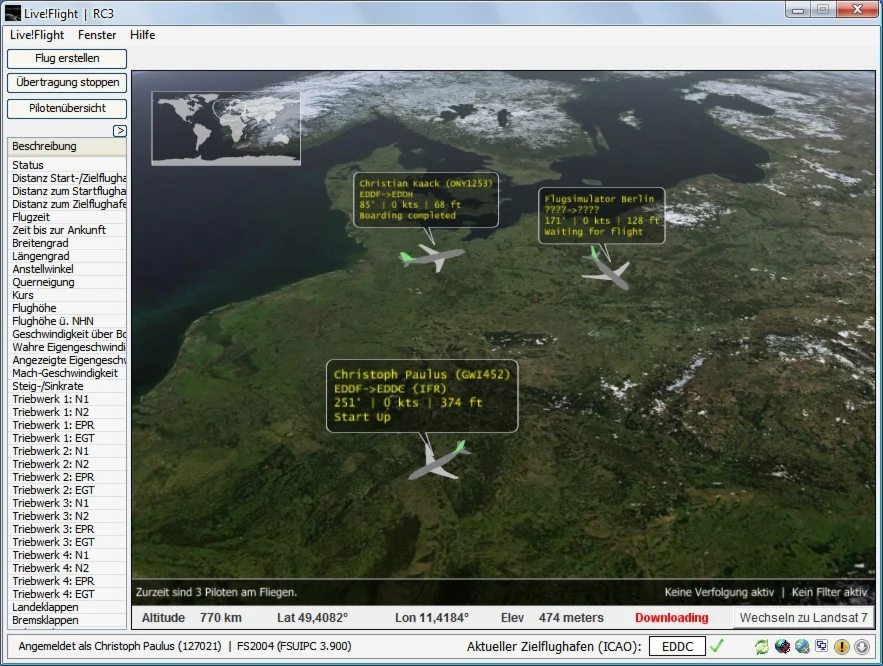Click the ICAO destination field showing EDDC

677,647
